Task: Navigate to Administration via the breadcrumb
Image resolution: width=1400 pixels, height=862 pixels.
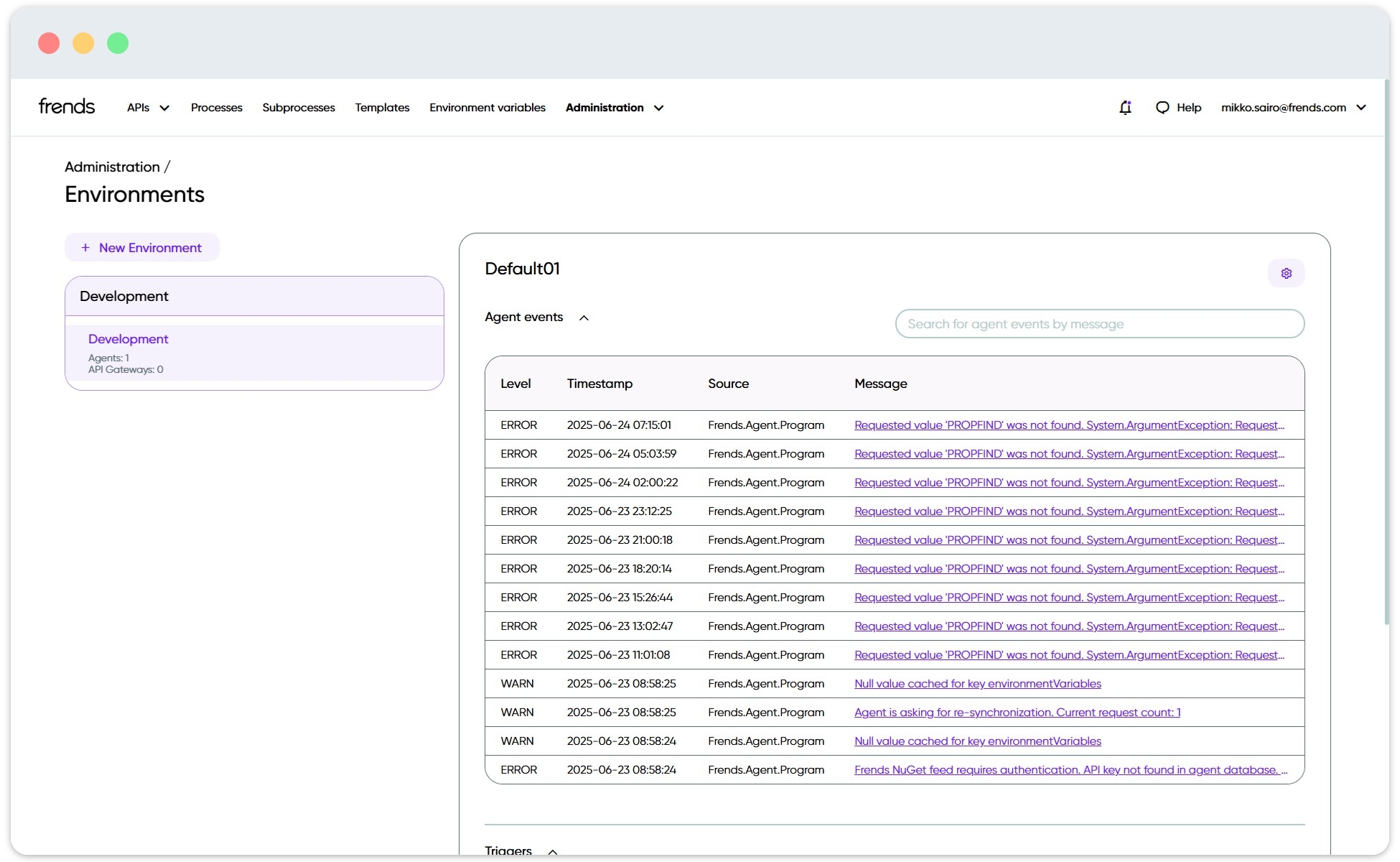Action: [x=111, y=166]
